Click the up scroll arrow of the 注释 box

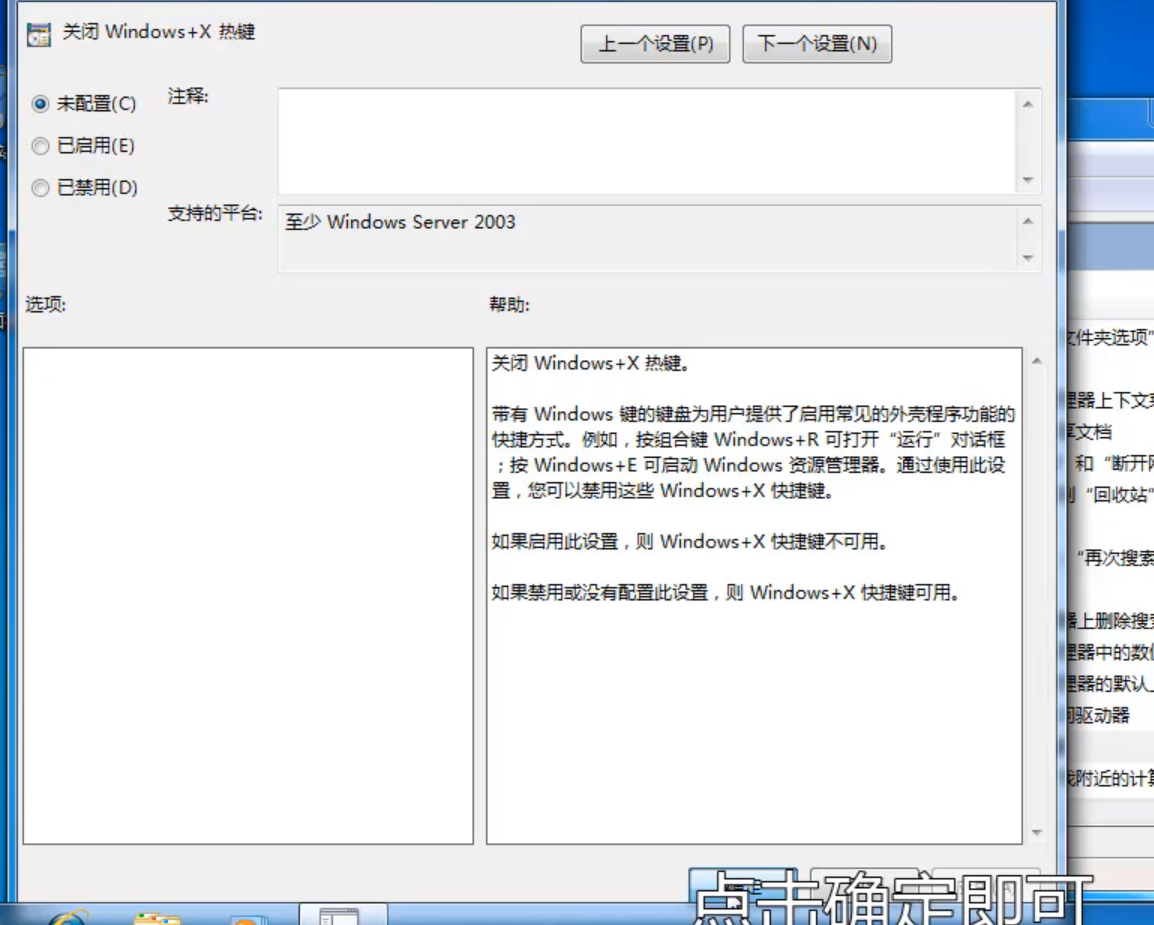click(1029, 100)
